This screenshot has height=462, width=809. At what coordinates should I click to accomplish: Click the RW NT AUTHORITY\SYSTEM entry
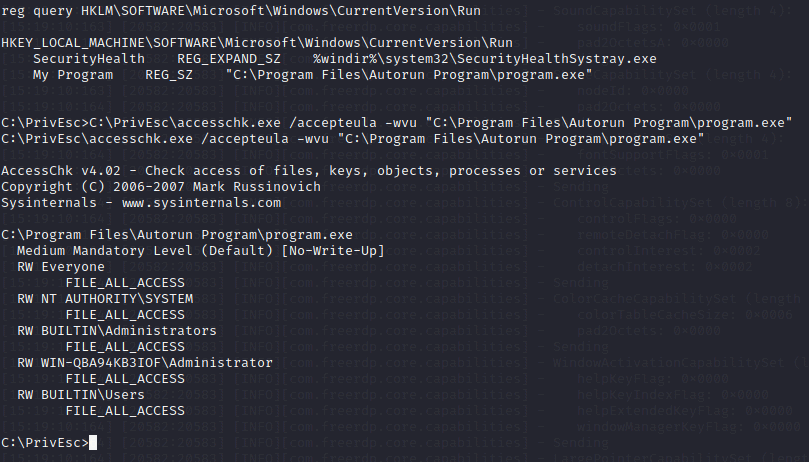pos(105,299)
